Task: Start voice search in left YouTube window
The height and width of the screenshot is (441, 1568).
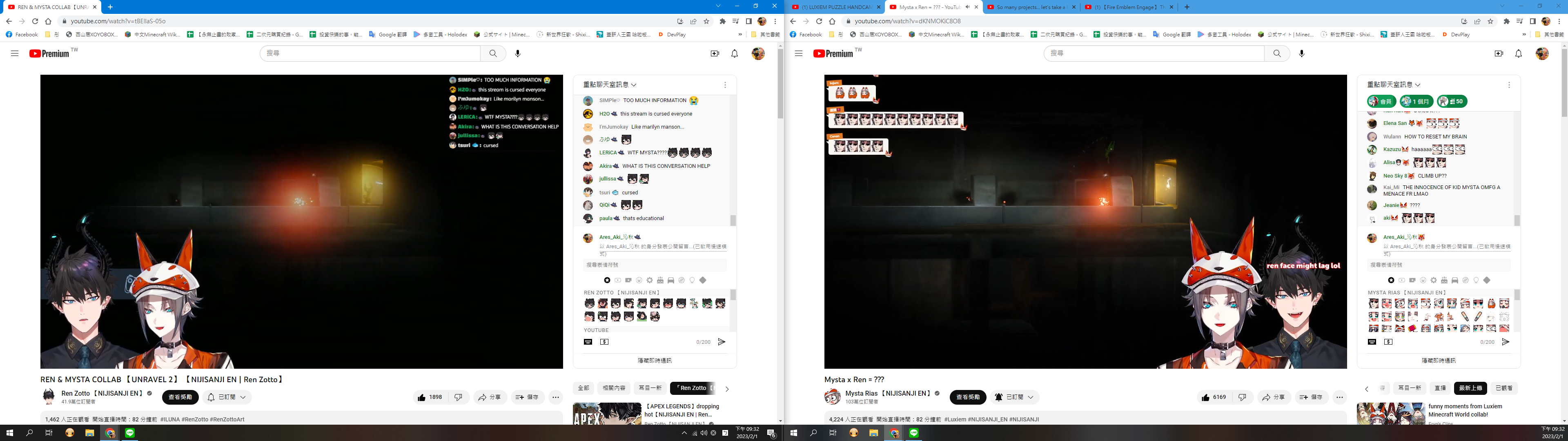Action: coord(518,53)
